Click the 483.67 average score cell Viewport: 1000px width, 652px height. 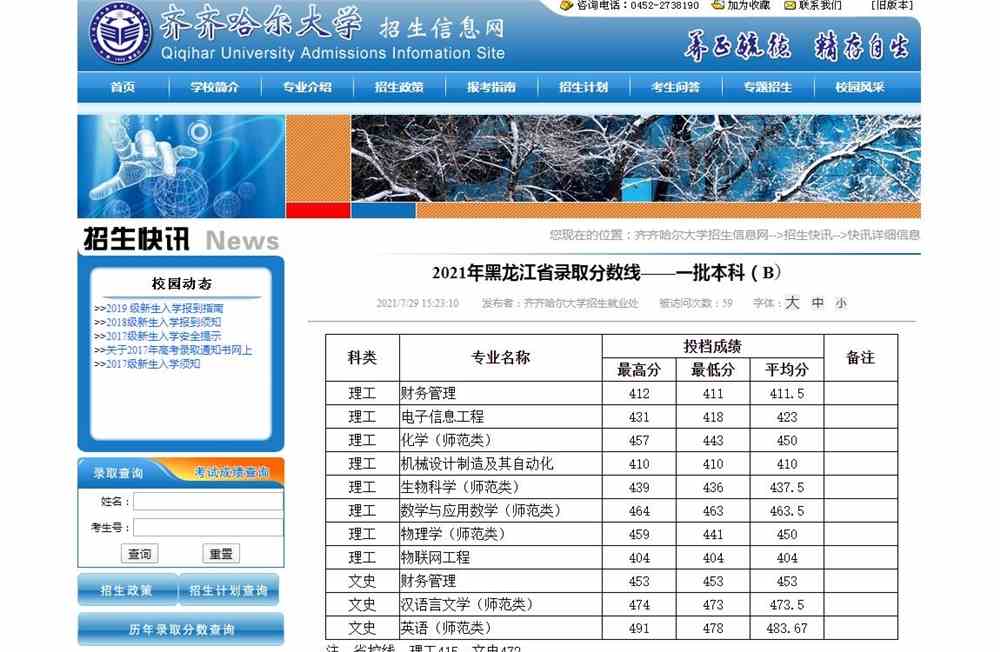pos(787,628)
